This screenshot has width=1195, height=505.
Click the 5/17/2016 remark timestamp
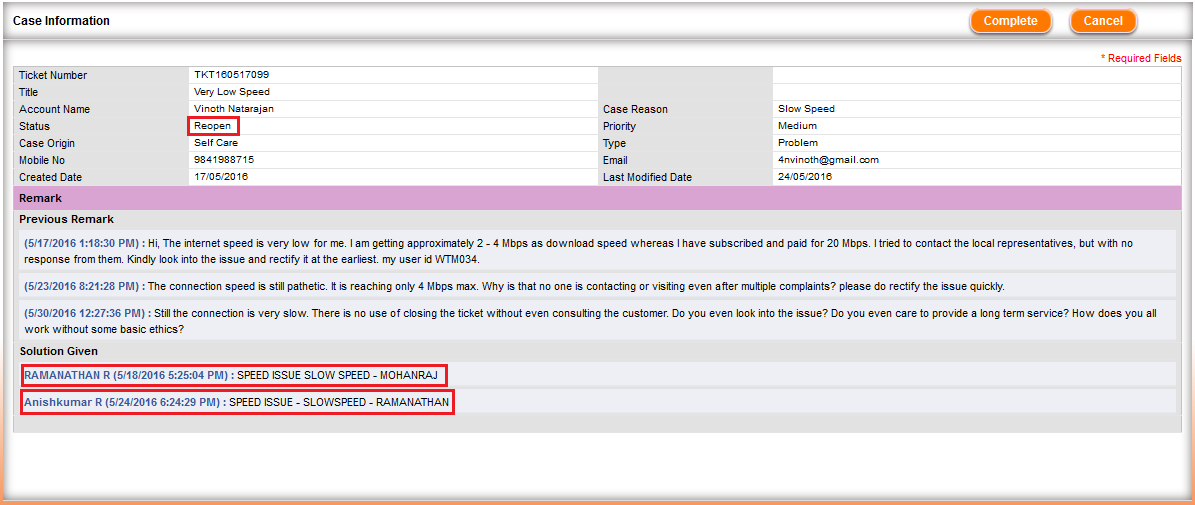point(84,243)
